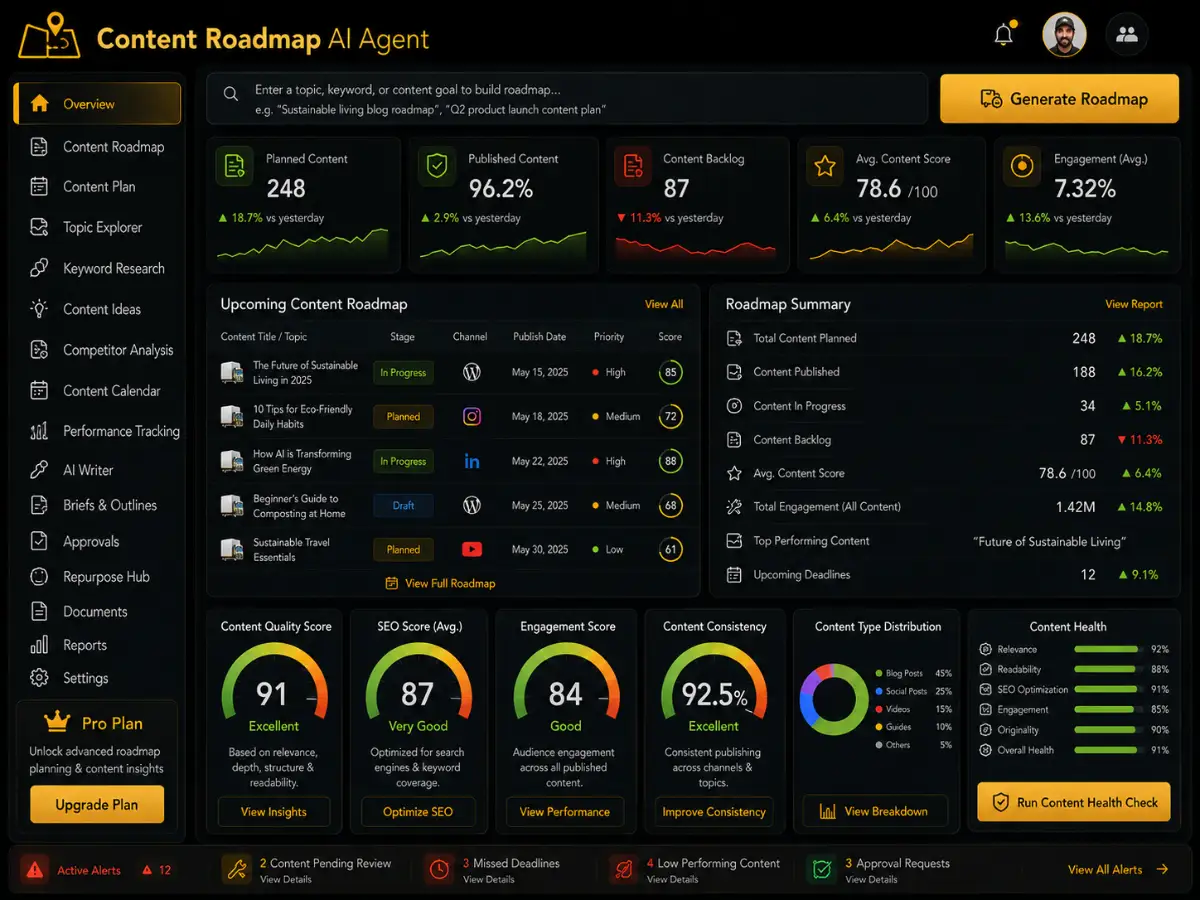Click the Content Quality Score gauge
This screenshot has height=900, width=1200.
click(x=273, y=684)
